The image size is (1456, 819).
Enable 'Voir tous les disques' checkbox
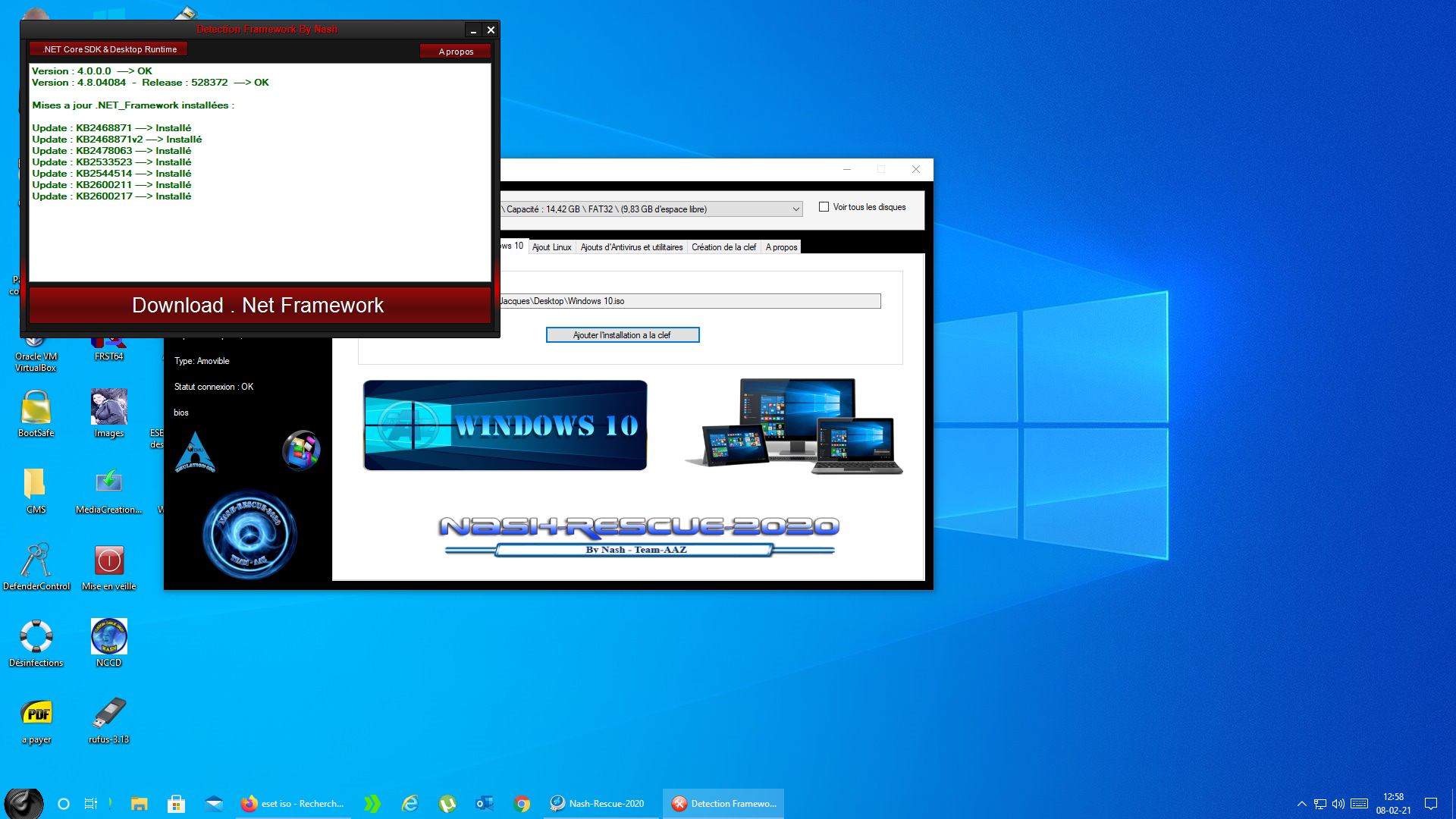pyautogui.click(x=824, y=207)
